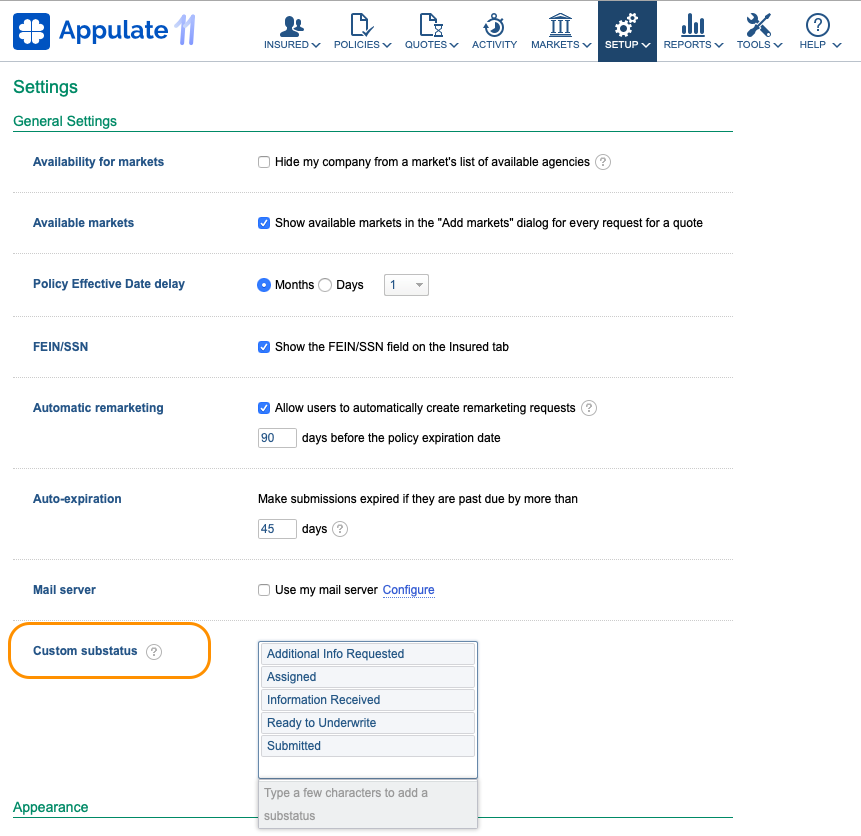Open the REPORTS menu label
861x836 pixels.
(x=687, y=44)
